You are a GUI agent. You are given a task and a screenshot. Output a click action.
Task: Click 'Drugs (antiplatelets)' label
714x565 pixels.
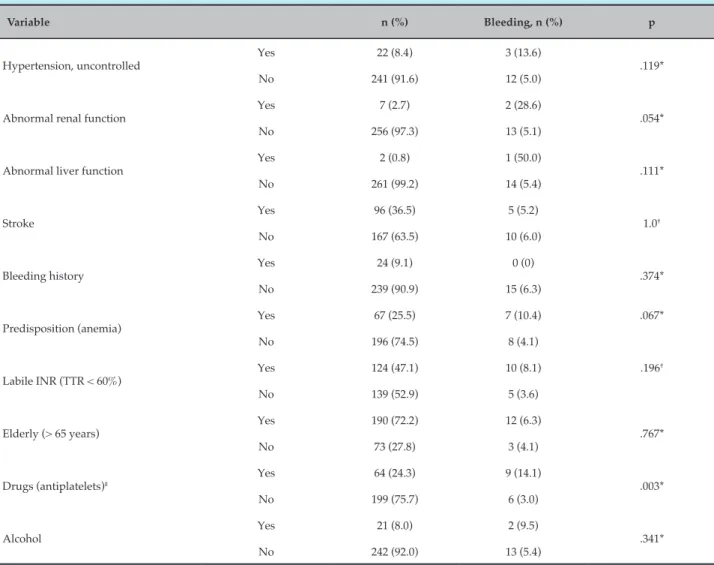(55, 486)
